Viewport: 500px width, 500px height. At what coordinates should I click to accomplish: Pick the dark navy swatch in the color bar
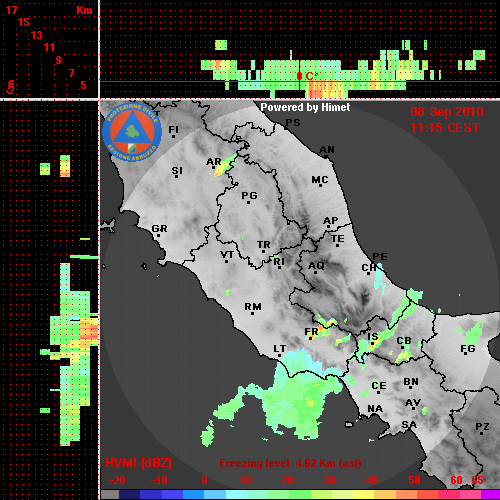pyautogui.click(x=129, y=494)
